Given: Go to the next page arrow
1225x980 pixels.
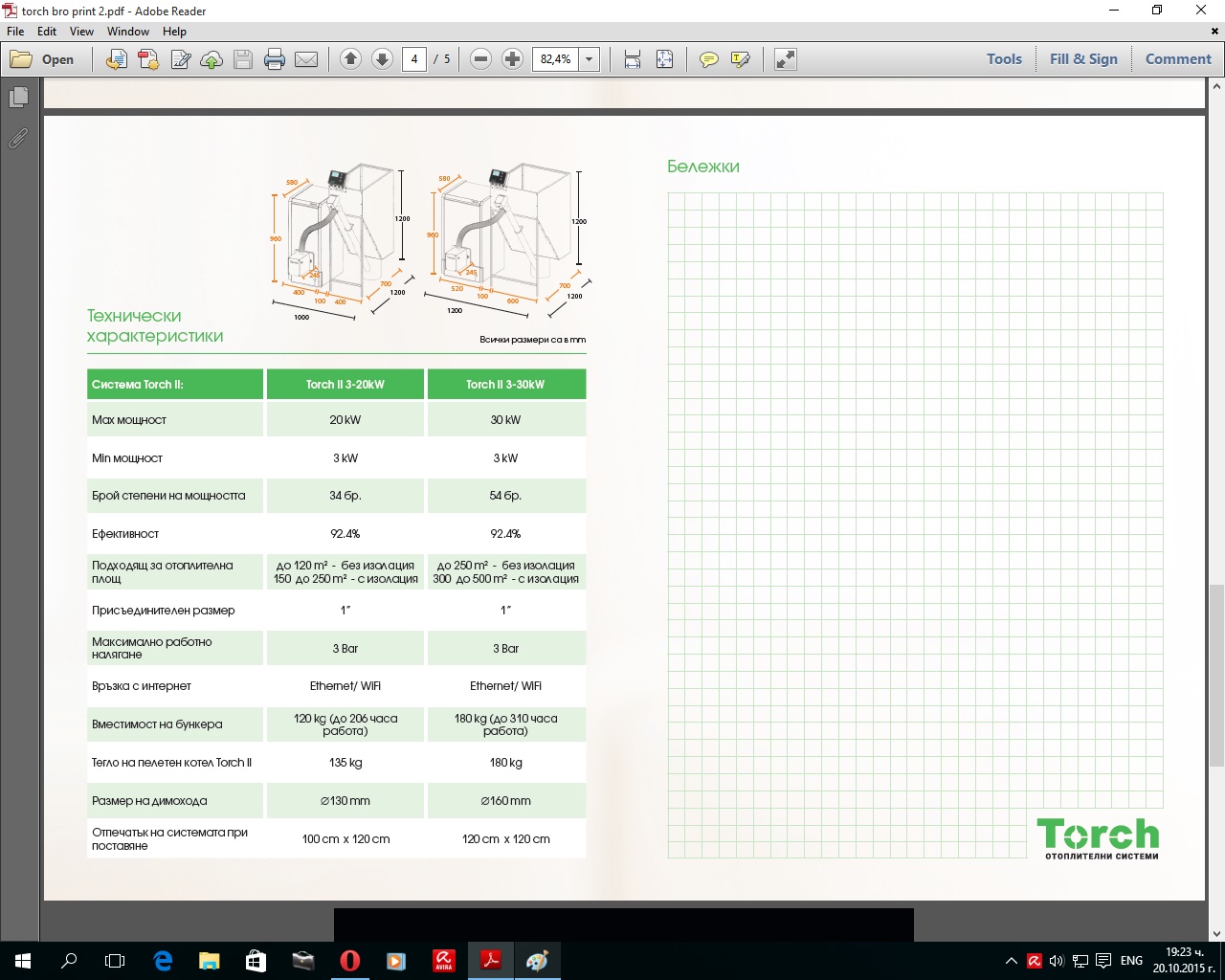Looking at the screenshot, I should pos(382,59).
